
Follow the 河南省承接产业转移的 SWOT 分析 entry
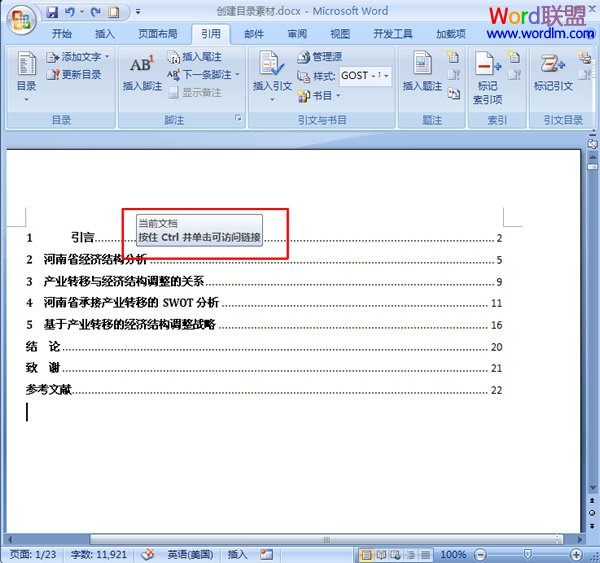(x=131, y=303)
